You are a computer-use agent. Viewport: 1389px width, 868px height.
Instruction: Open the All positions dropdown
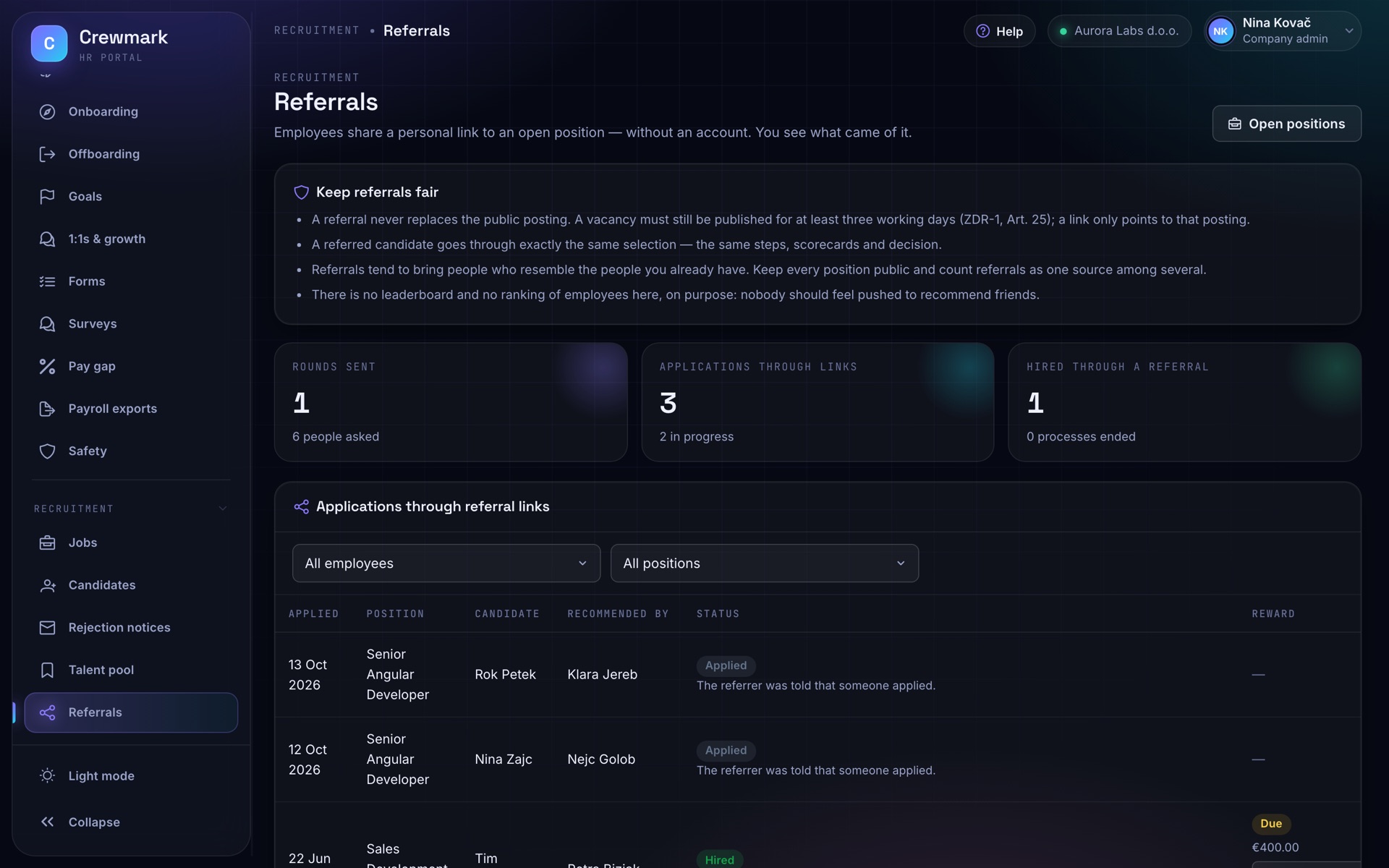[765, 563]
